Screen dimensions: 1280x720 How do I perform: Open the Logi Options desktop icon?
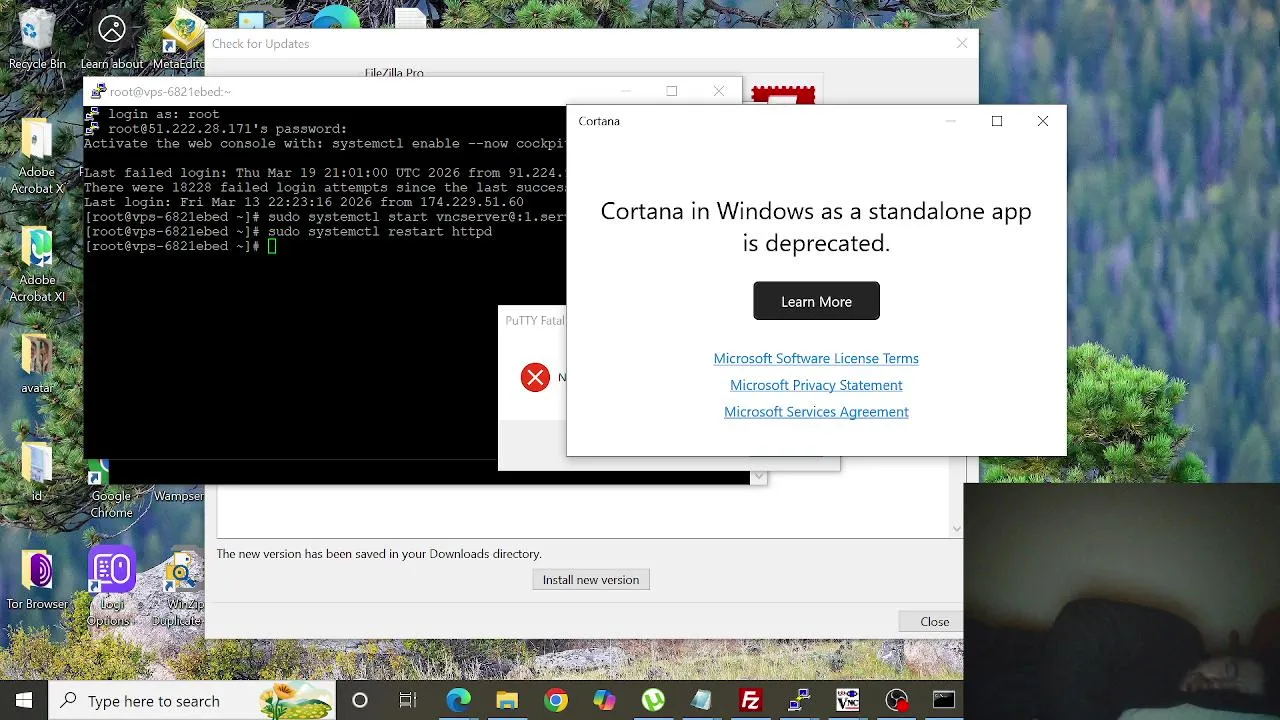[x=111, y=587]
